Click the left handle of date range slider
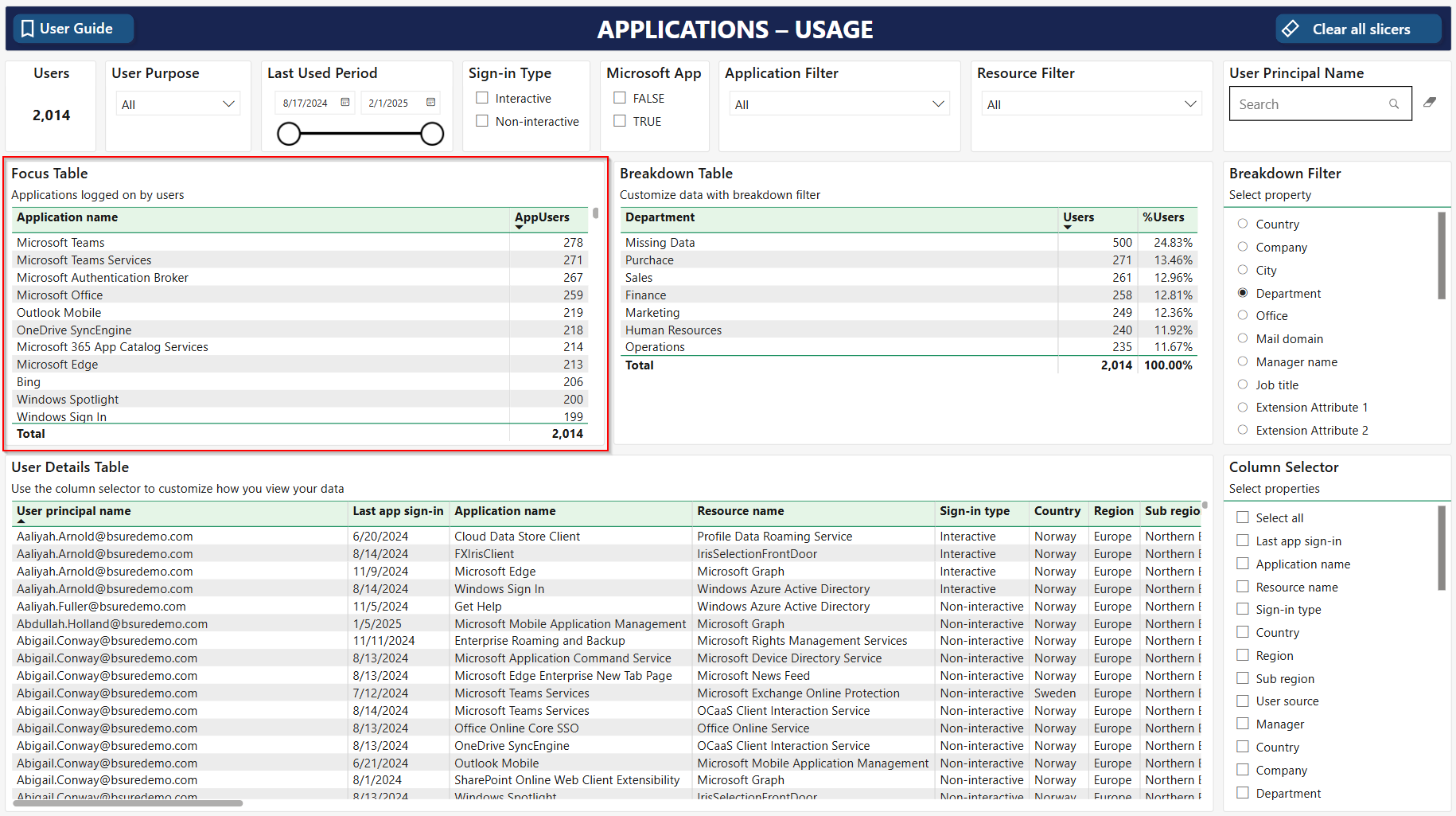The image size is (1456, 816). [x=289, y=134]
